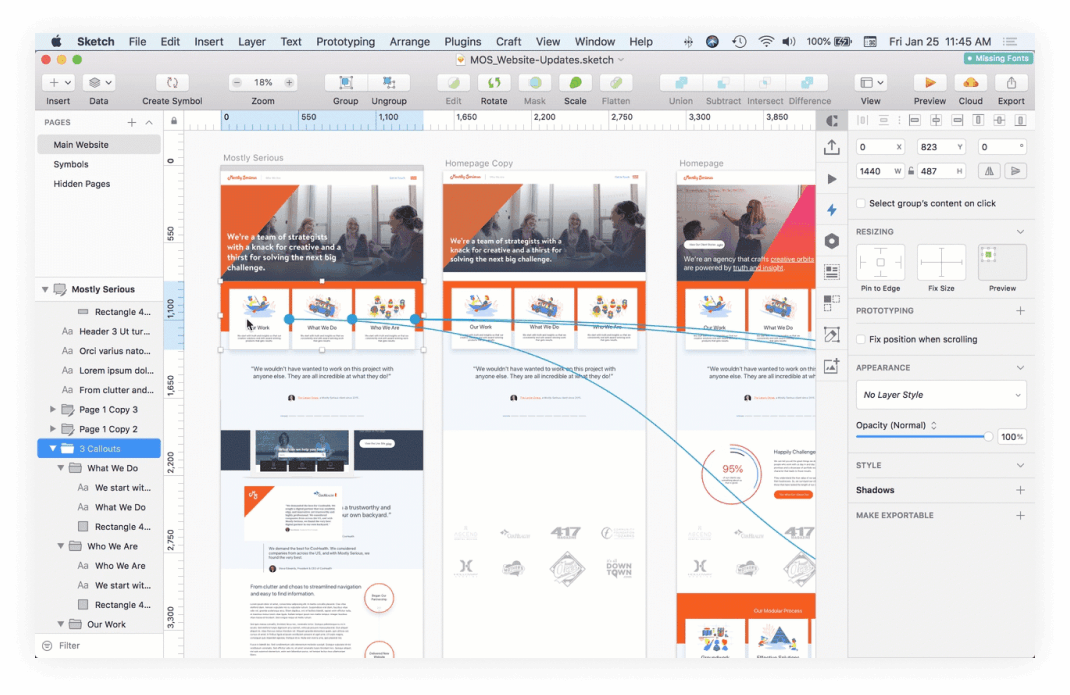1070x695 pixels.
Task: Open the Wi-Fi status menu
Action: (766, 42)
